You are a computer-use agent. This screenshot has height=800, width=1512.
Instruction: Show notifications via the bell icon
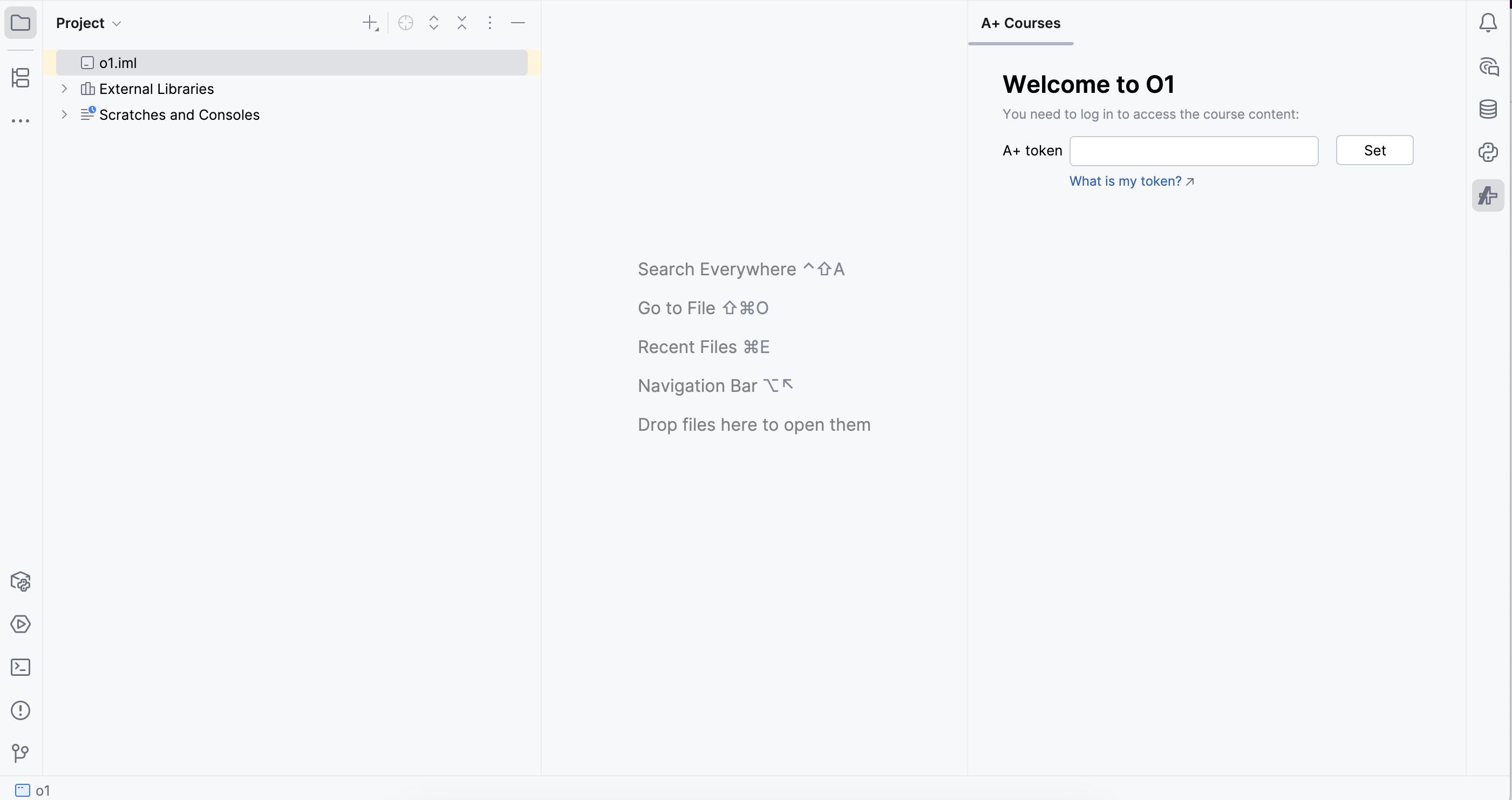pyautogui.click(x=1488, y=23)
